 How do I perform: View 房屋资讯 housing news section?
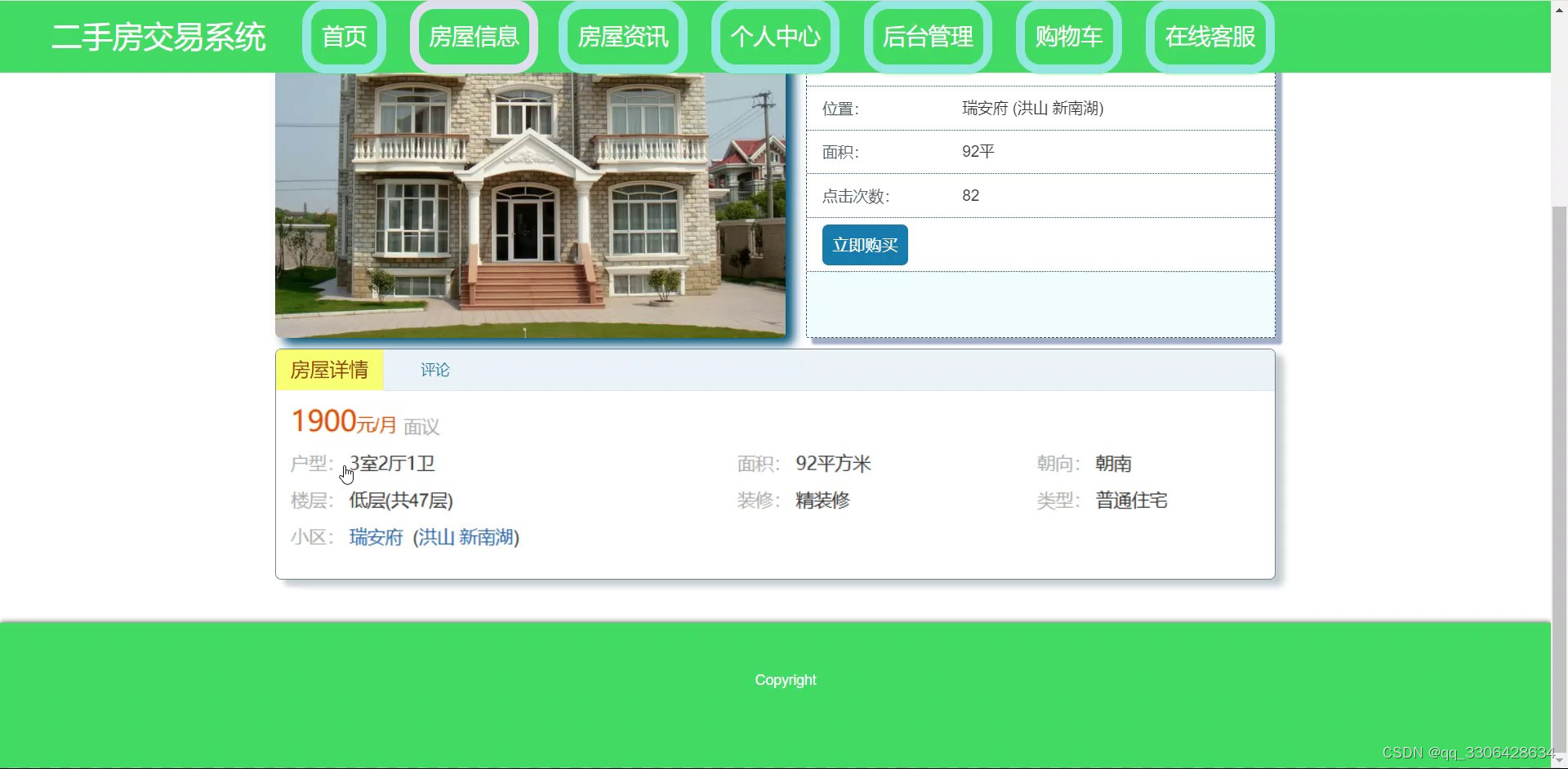(622, 36)
